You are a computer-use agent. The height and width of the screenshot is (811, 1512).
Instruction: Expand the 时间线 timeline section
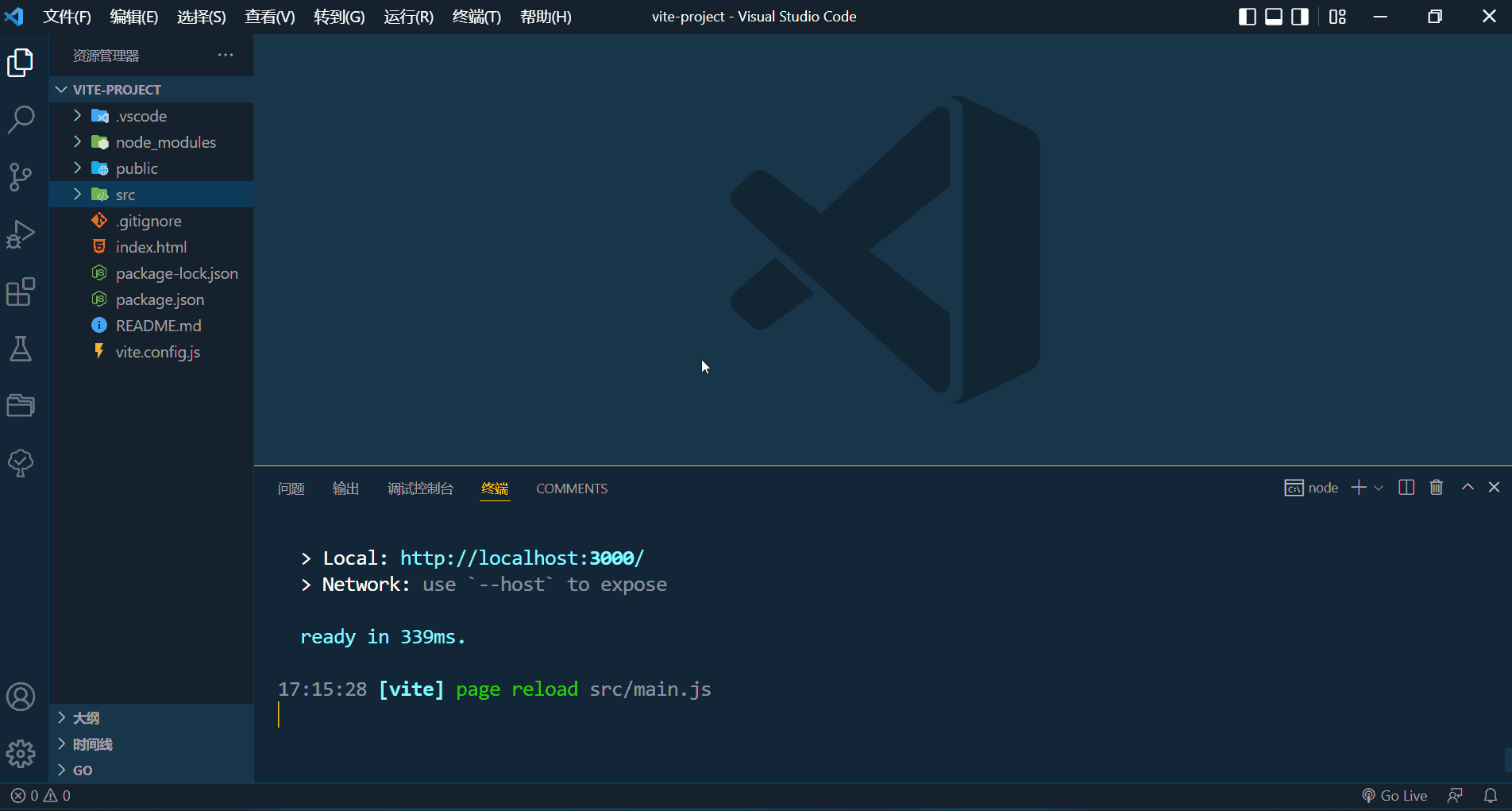click(151, 744)
